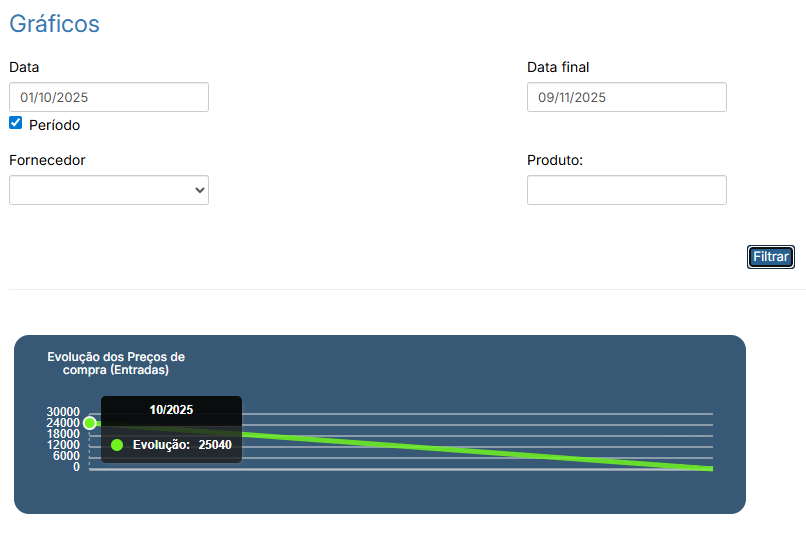Click the 10/2025 tooltip header
The width and height of the screenshot is (806, 535).
click(x=171, y=410)
